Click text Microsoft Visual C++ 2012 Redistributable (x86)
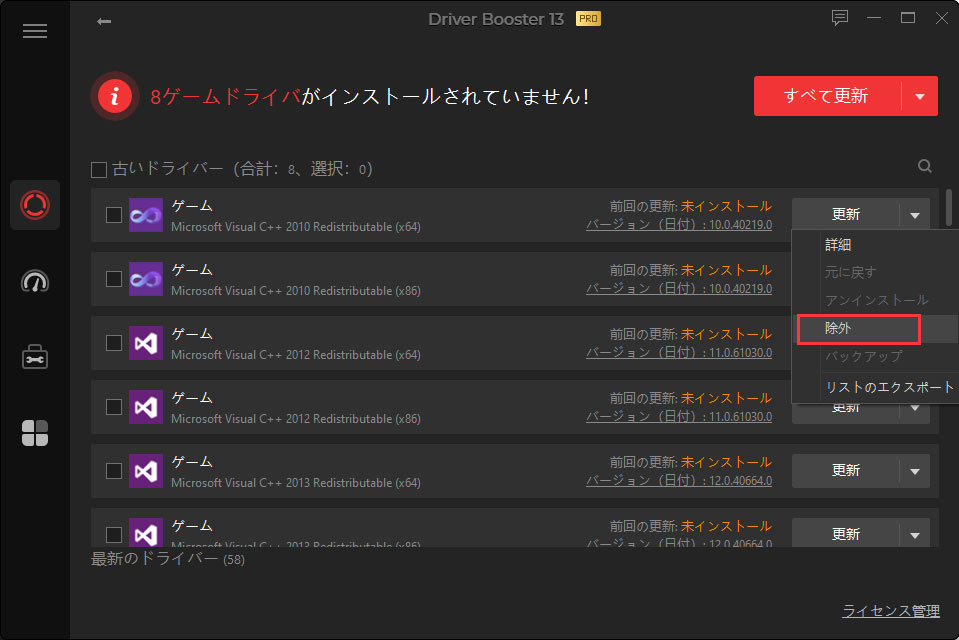Image resolution: width=959 pixels, height=640 pixels. point(296,419)
